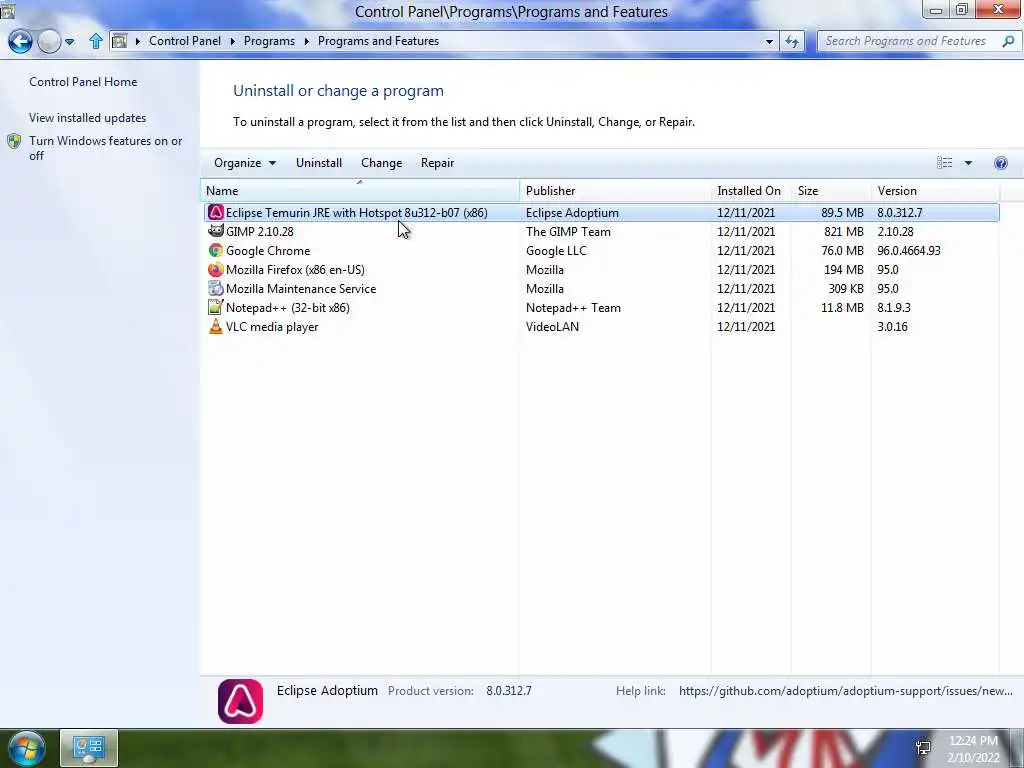Click the Eclipse Temurin JRE program icon
This screenshot has height=768, width=1024.
216,213
